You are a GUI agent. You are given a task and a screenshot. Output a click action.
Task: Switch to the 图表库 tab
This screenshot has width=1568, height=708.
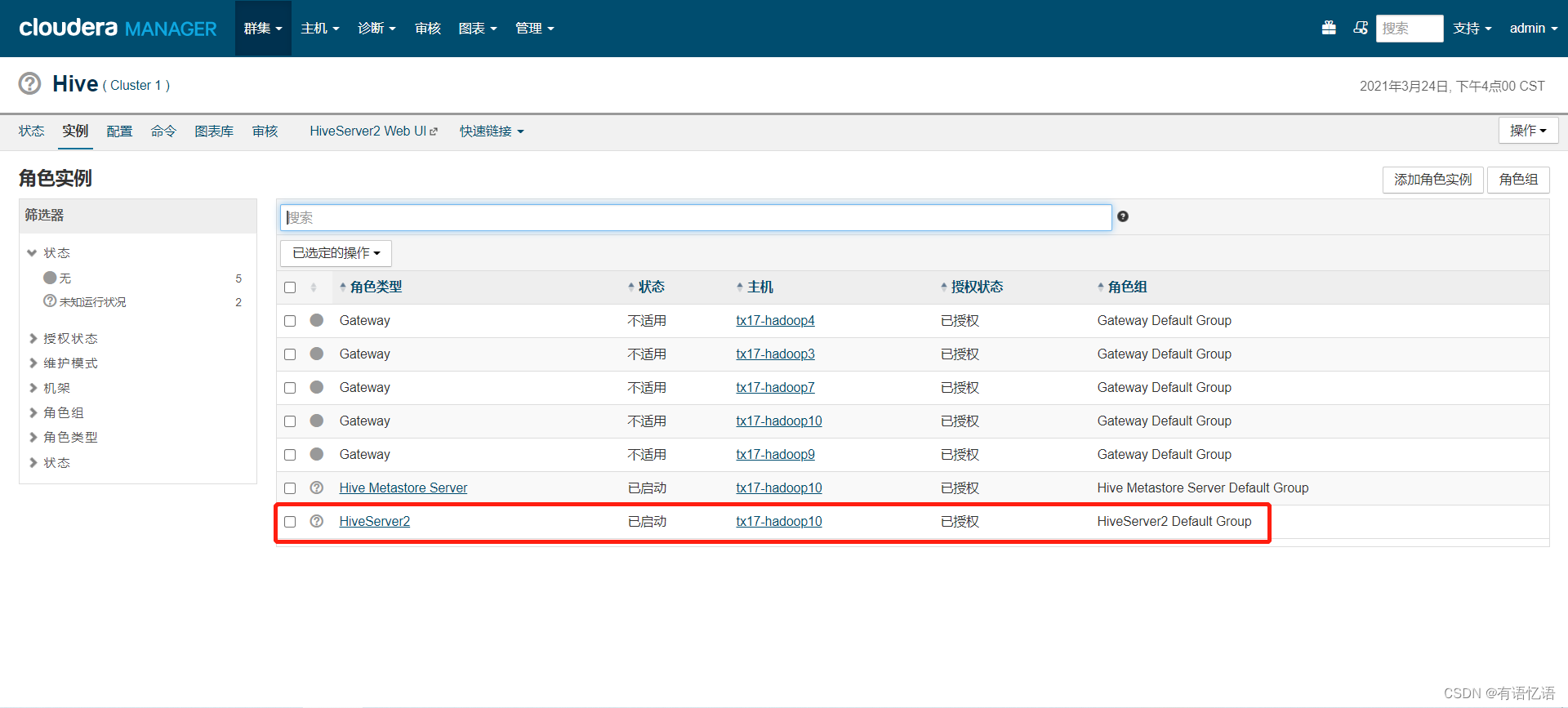coord(214,131)
